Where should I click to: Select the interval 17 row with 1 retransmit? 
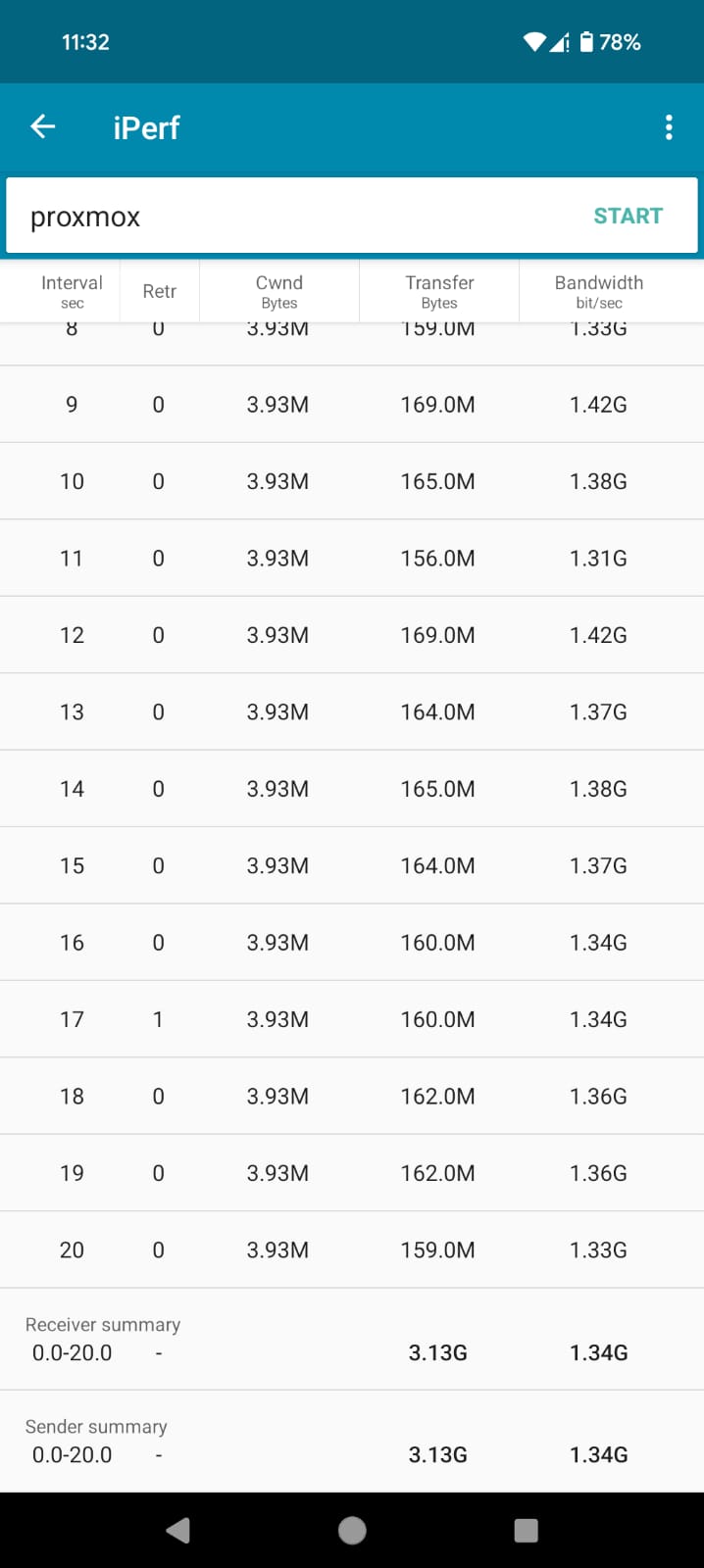pos(352,1019)
